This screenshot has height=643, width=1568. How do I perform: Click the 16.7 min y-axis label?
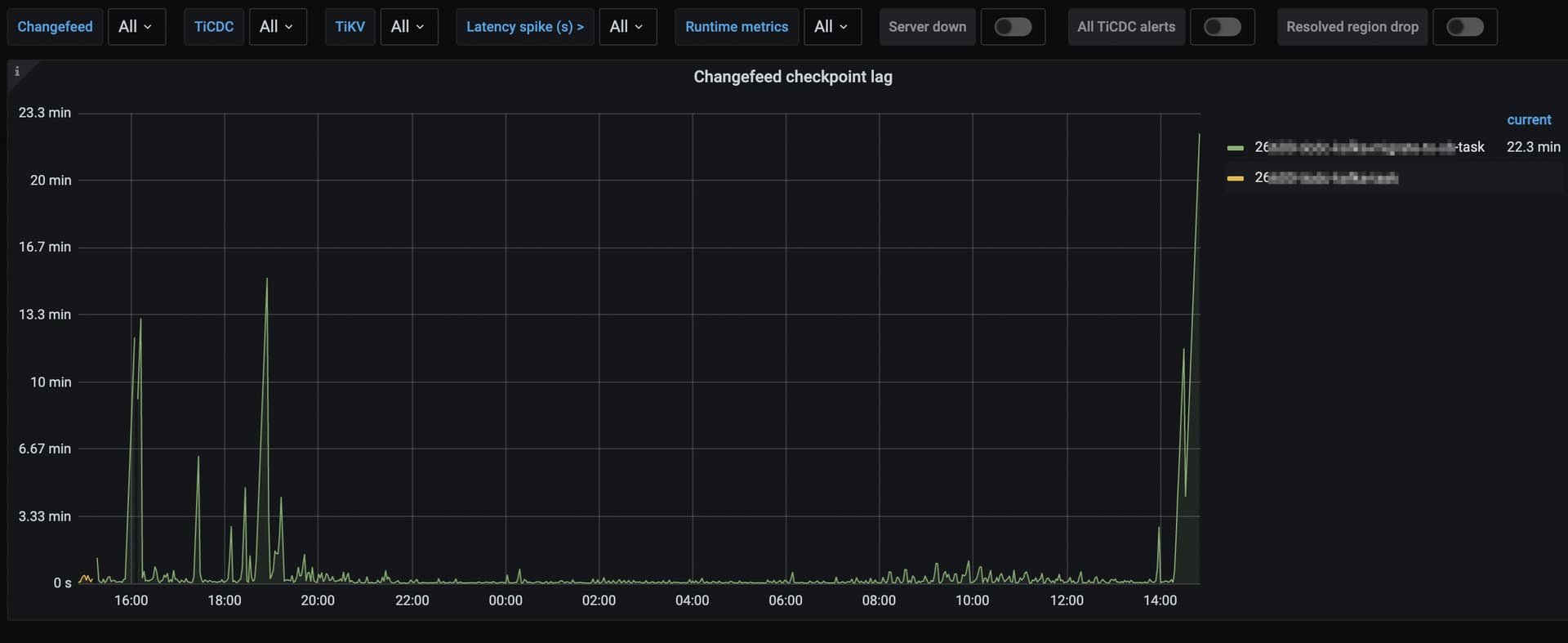click(45, 247)
